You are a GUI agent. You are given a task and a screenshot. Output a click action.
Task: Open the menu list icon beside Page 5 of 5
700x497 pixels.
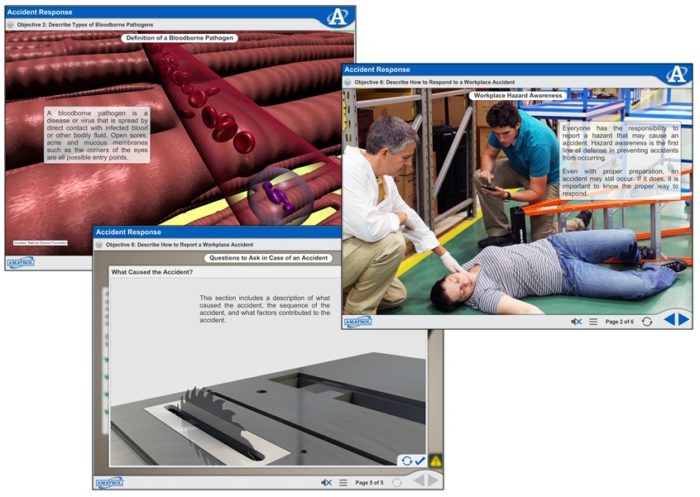(343, 481)
